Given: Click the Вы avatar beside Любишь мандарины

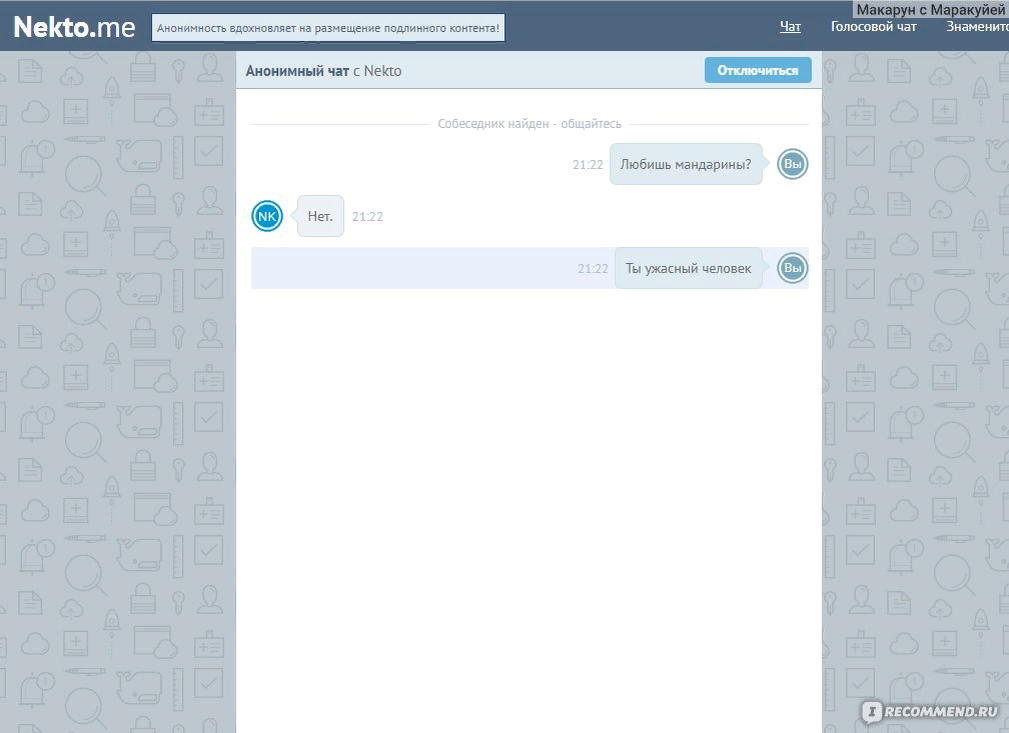Looking at the screenshot, I should click(x=792, y=164).
